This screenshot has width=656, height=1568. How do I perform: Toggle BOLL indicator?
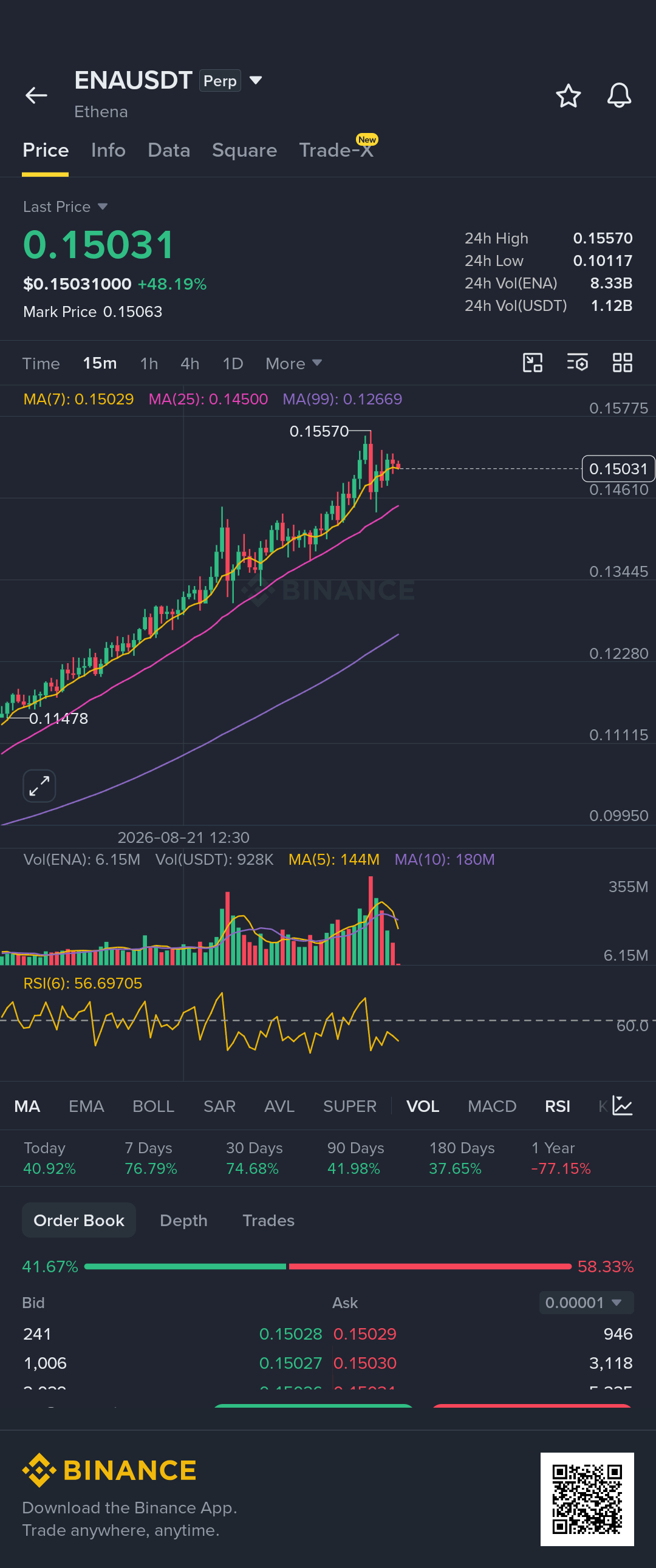(154, 1106)
